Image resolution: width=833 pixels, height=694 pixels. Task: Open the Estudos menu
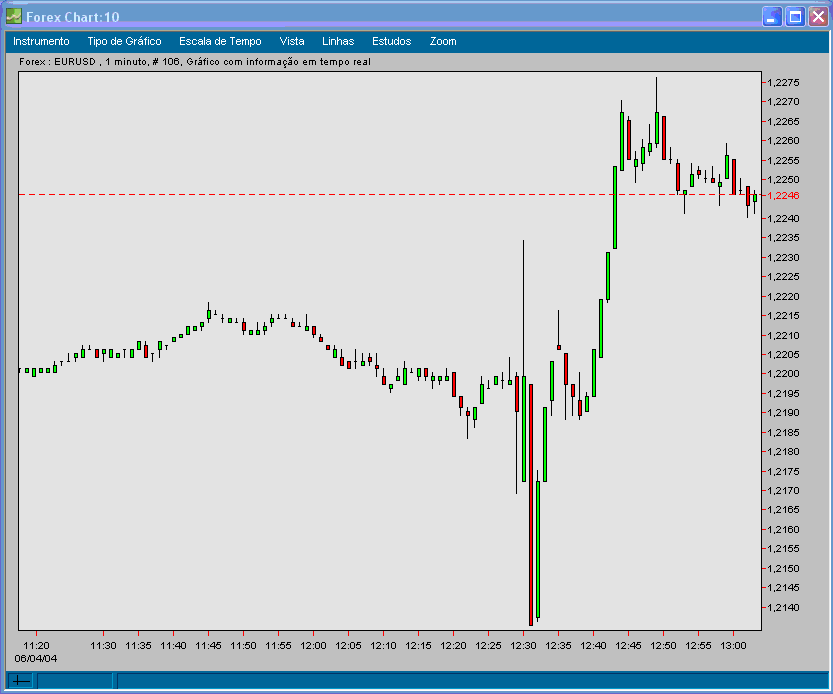click(x=390, y=41)
